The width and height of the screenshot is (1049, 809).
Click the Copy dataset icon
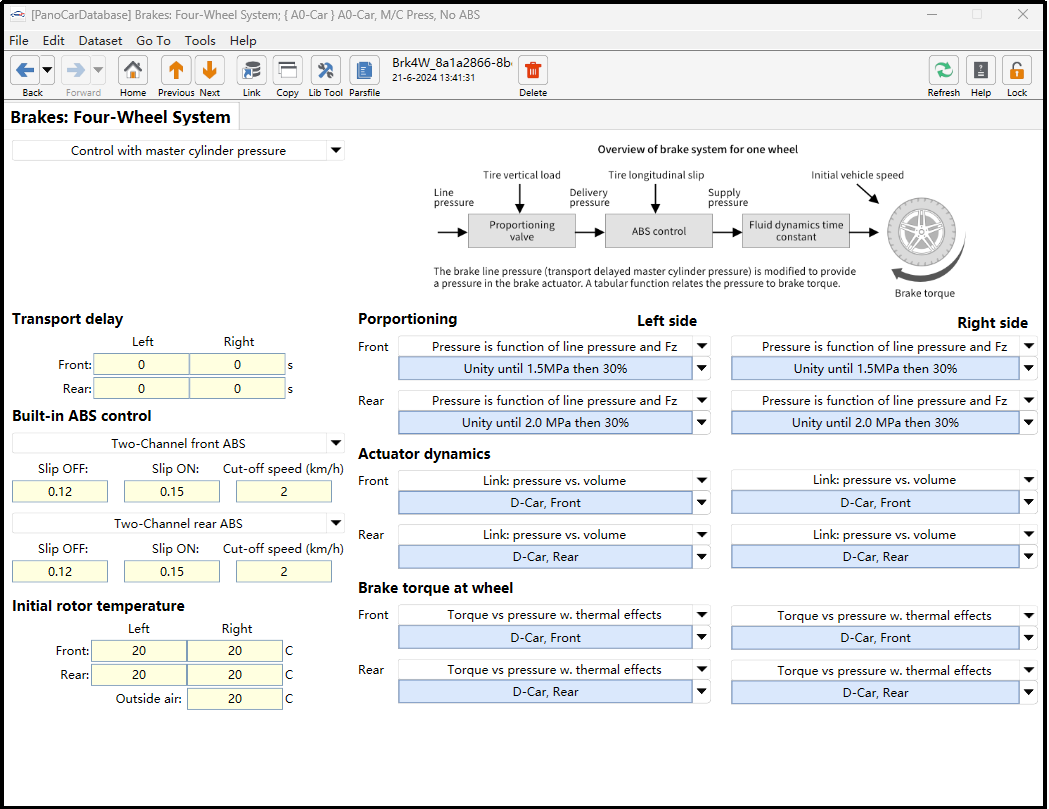point(288,70)
